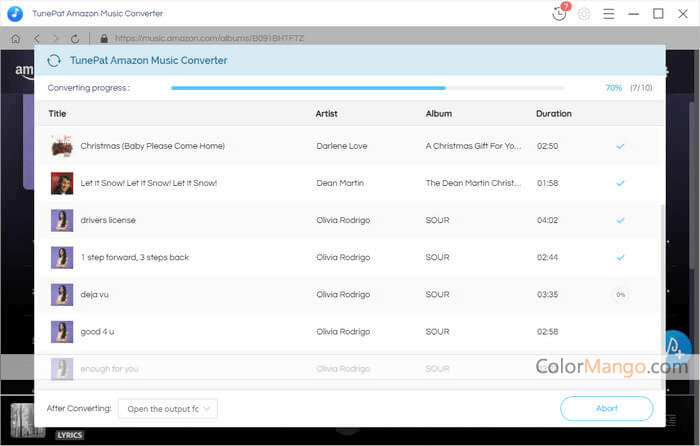Image resolution: width=700 pixels, height=446 pixels.
Task: Click the floating add music button
Action: point(677,348)
